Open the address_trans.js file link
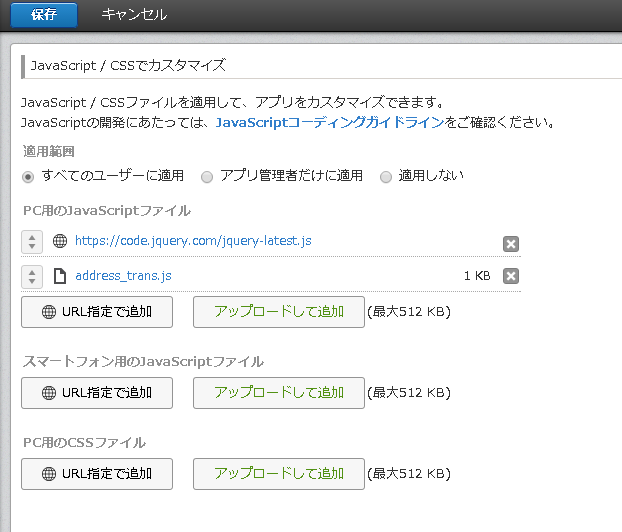This screenshot has height=532, width=622. pos(123,276)
